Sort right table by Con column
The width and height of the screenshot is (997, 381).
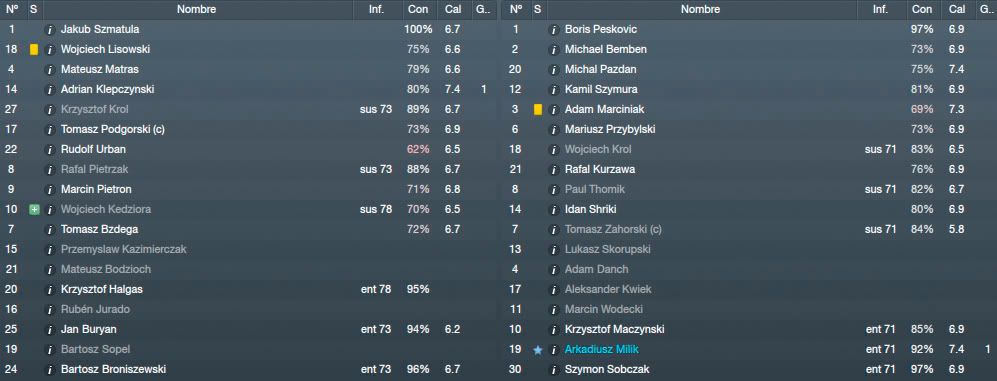click(x=922, y=10)
